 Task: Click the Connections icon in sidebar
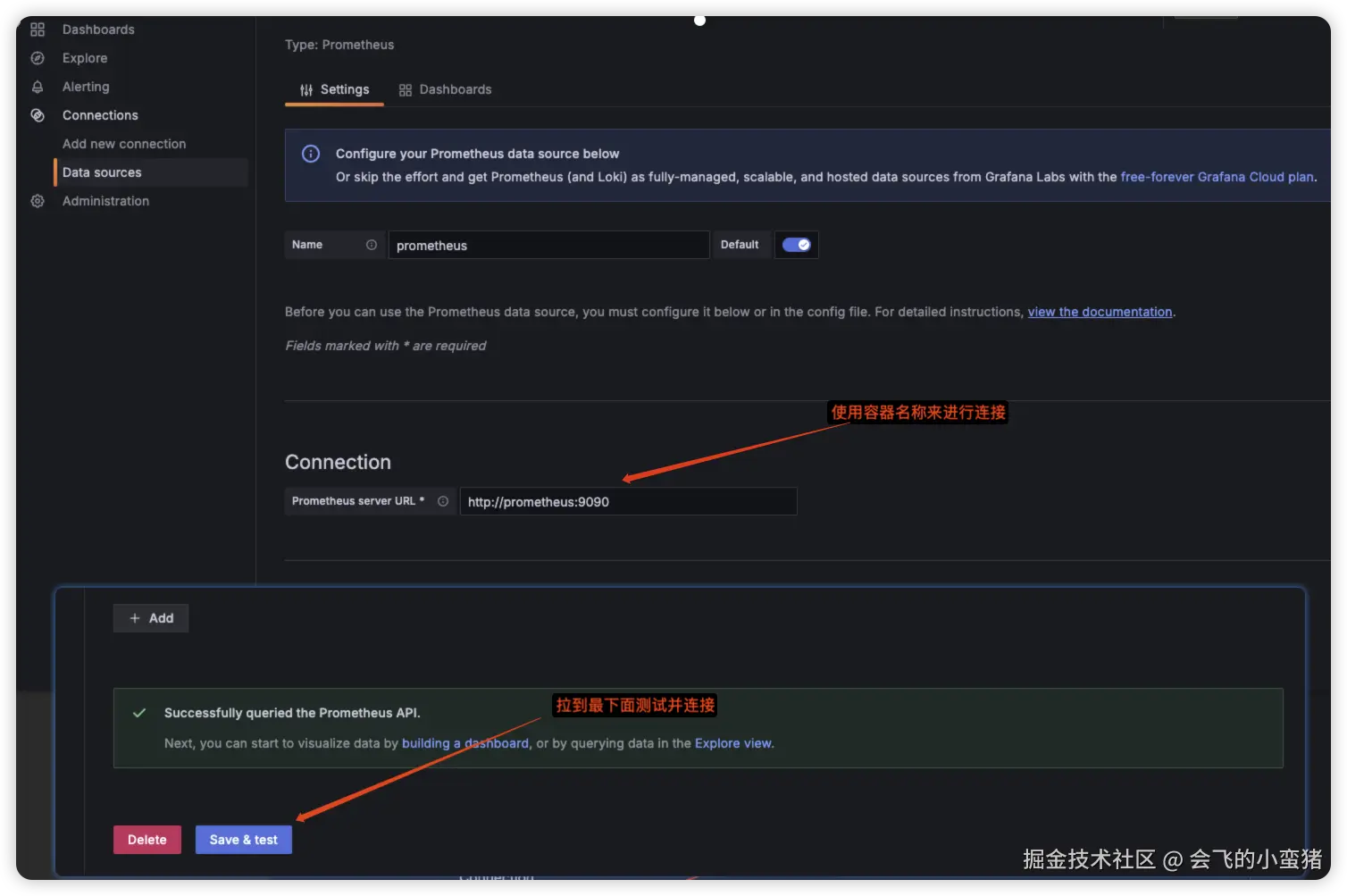[x=38, y=115]
